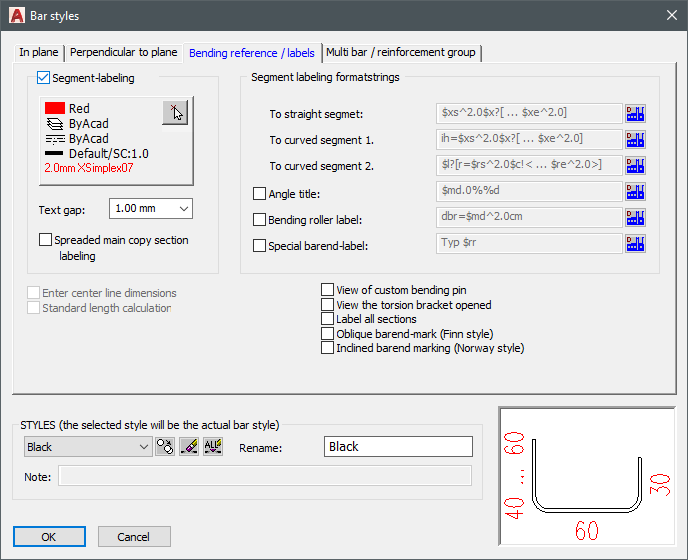The width and height of the screenshot is (688, 560).
Task: Click the Cancel button
Action: coord(134,537)
